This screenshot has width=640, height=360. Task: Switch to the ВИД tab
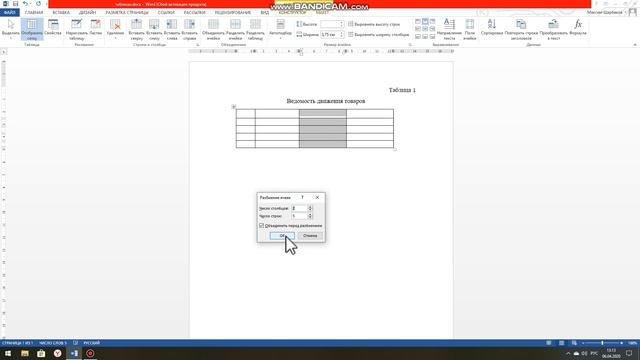tap(264, 13)
